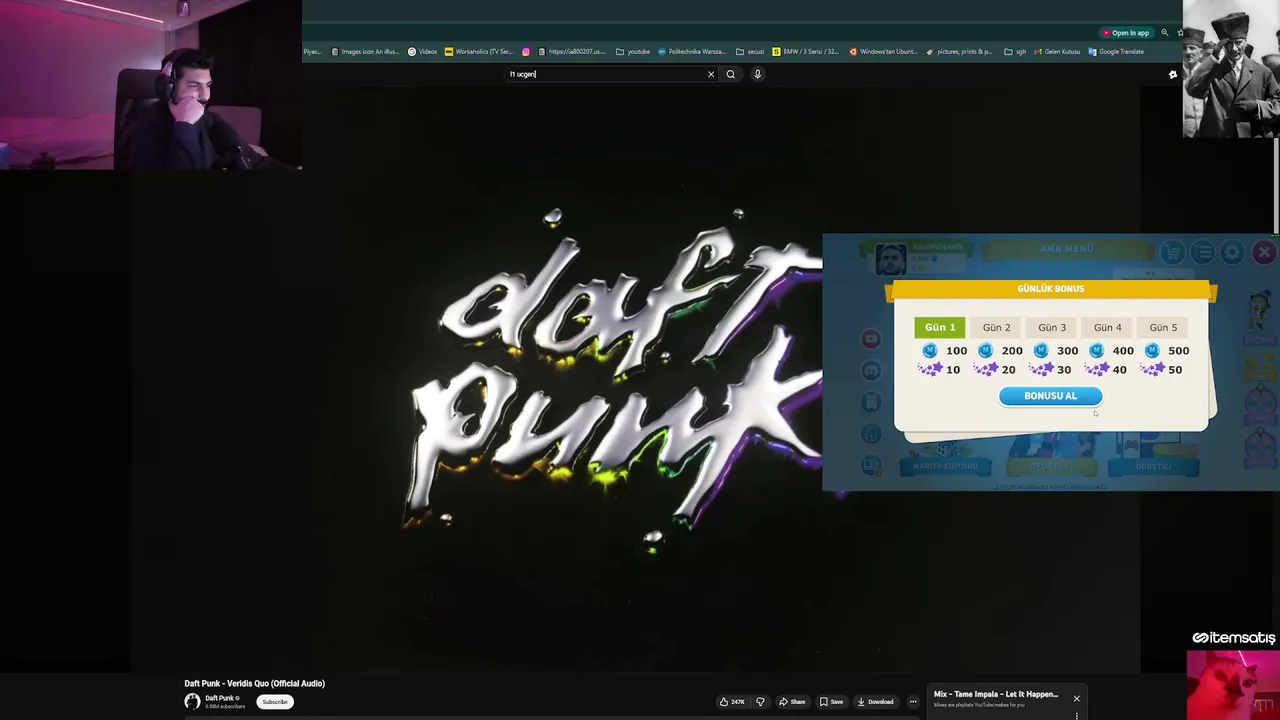
Task: Open the Images icon bookmark
Action: click(365, 52)
